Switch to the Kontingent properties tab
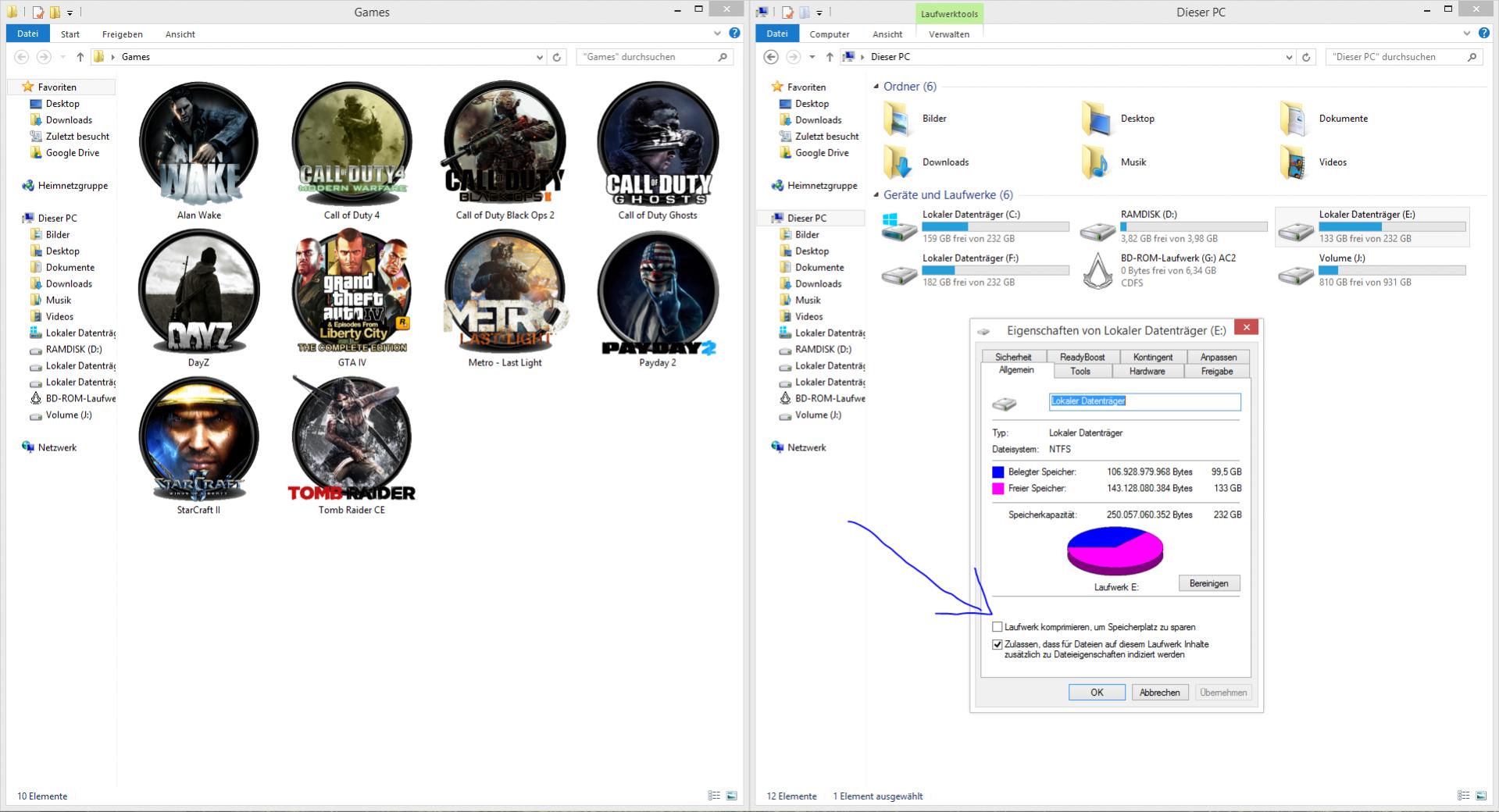Viewport: 1499px width, 812px height. pos(1153,357)
